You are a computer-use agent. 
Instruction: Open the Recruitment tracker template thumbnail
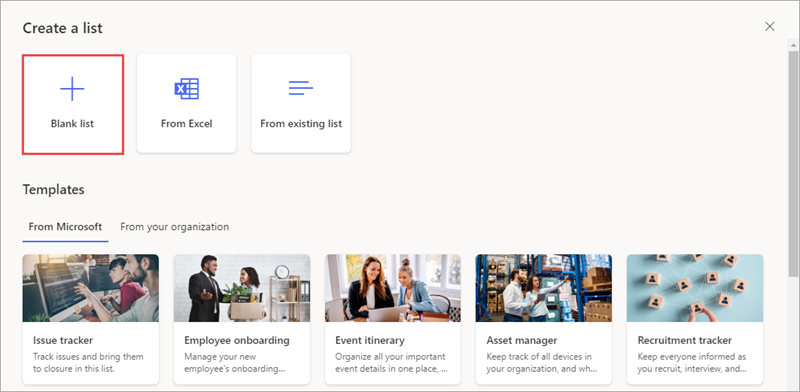coord(695,288)
